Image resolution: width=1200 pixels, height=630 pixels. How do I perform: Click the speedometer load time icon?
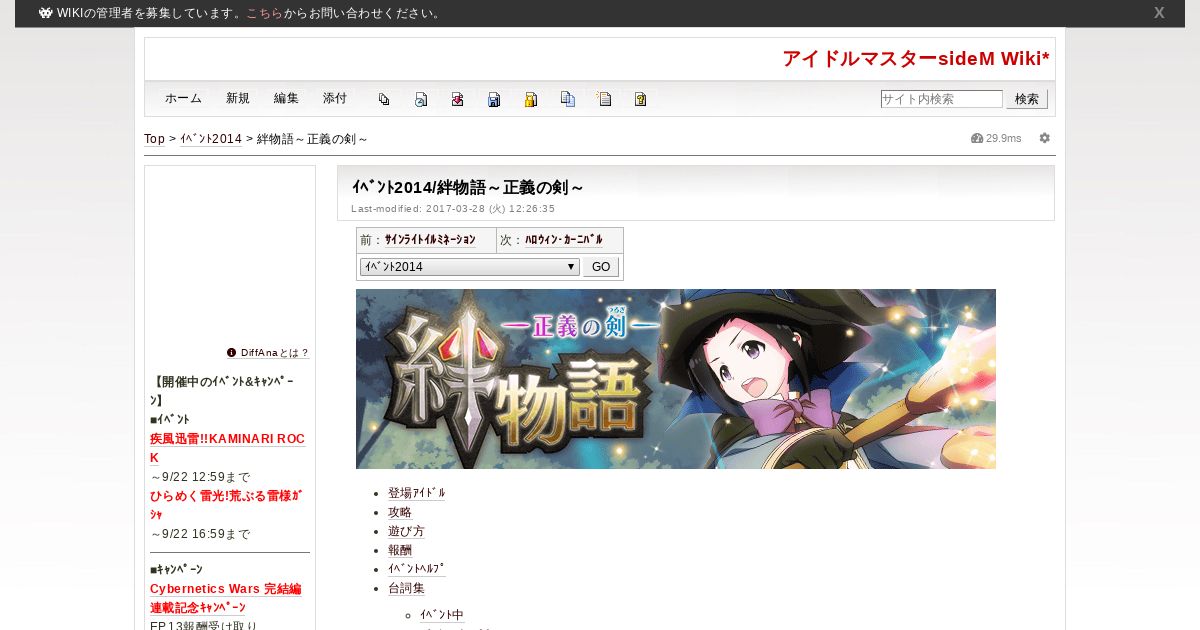click(977, 138)
